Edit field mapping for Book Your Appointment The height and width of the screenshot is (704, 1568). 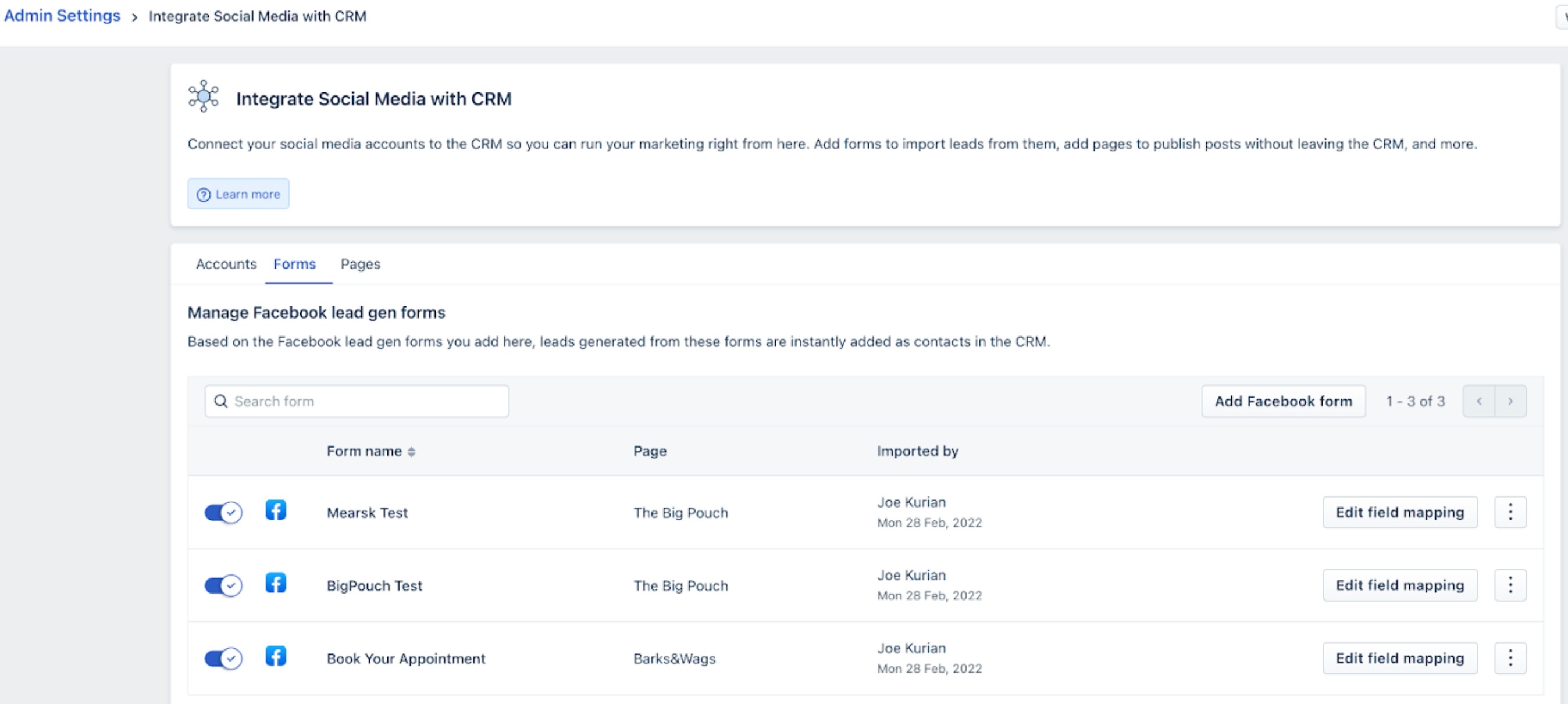coord(1400,658)
